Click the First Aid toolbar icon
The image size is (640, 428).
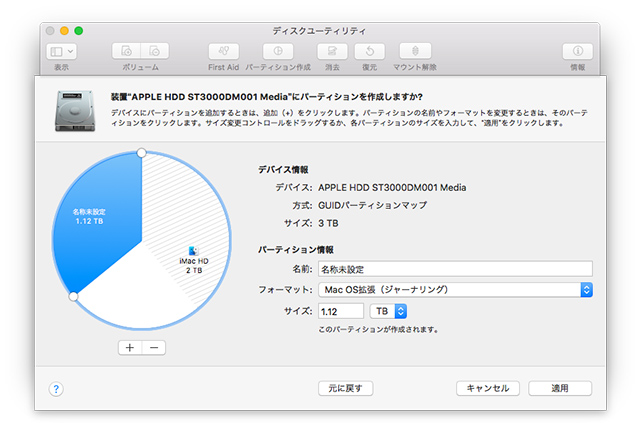(x=223, y=51)
